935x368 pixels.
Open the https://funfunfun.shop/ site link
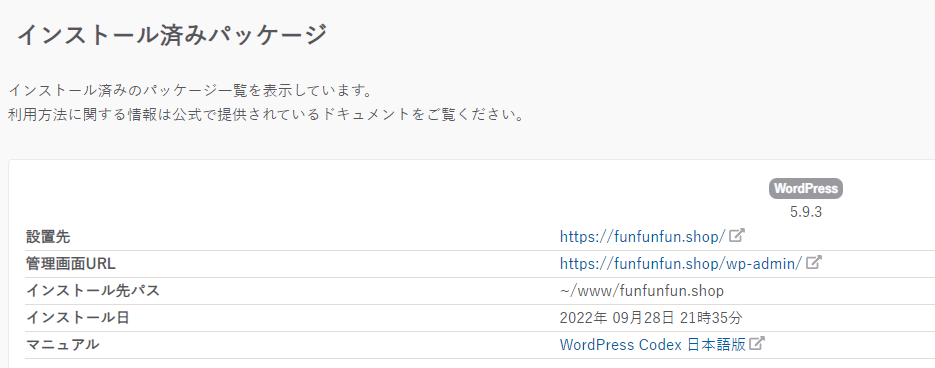pos(642,237)
